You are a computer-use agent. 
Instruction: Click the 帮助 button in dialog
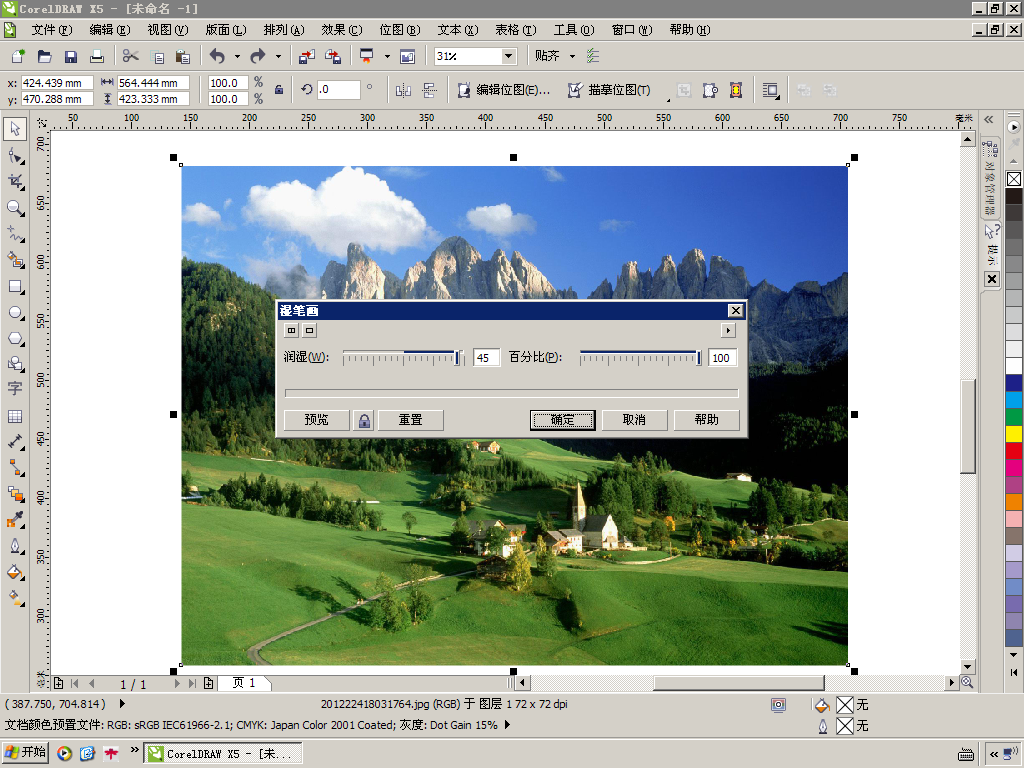pos(706,420)
